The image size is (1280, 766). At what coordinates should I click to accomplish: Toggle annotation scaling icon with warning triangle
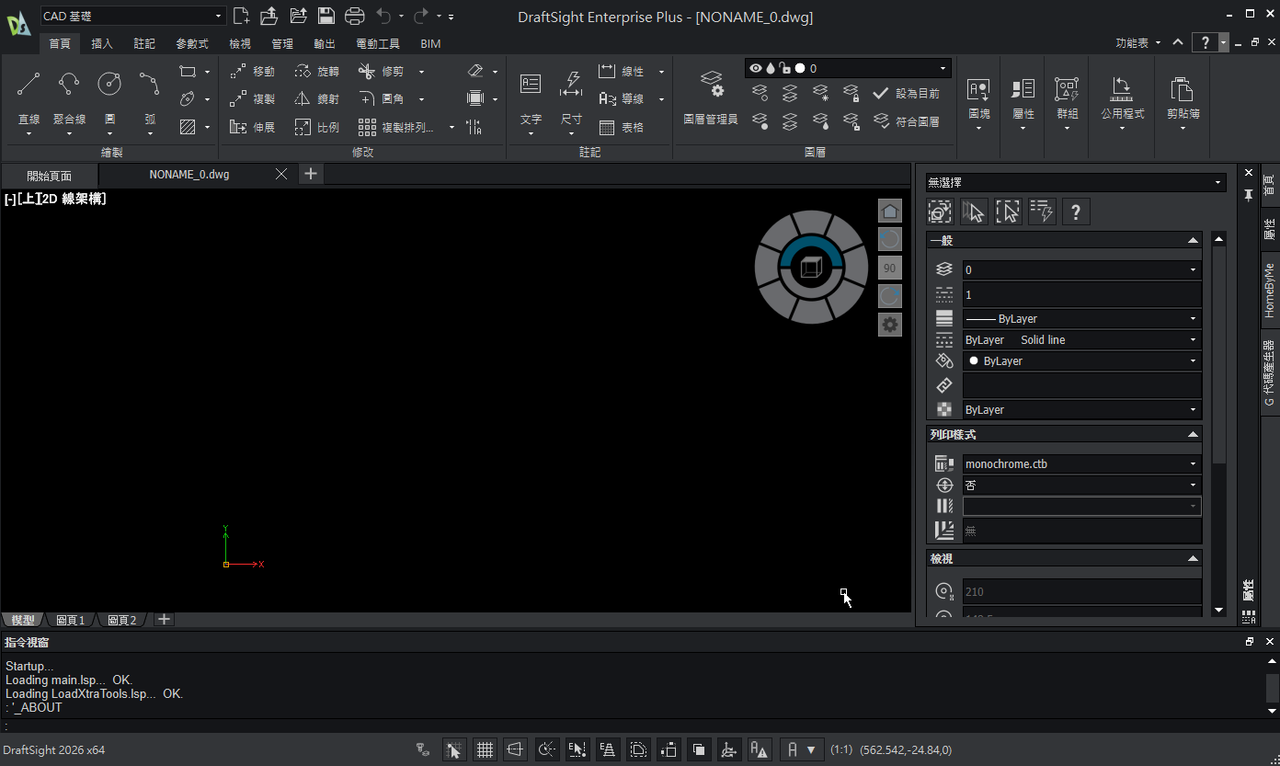(x=759, y=749)
